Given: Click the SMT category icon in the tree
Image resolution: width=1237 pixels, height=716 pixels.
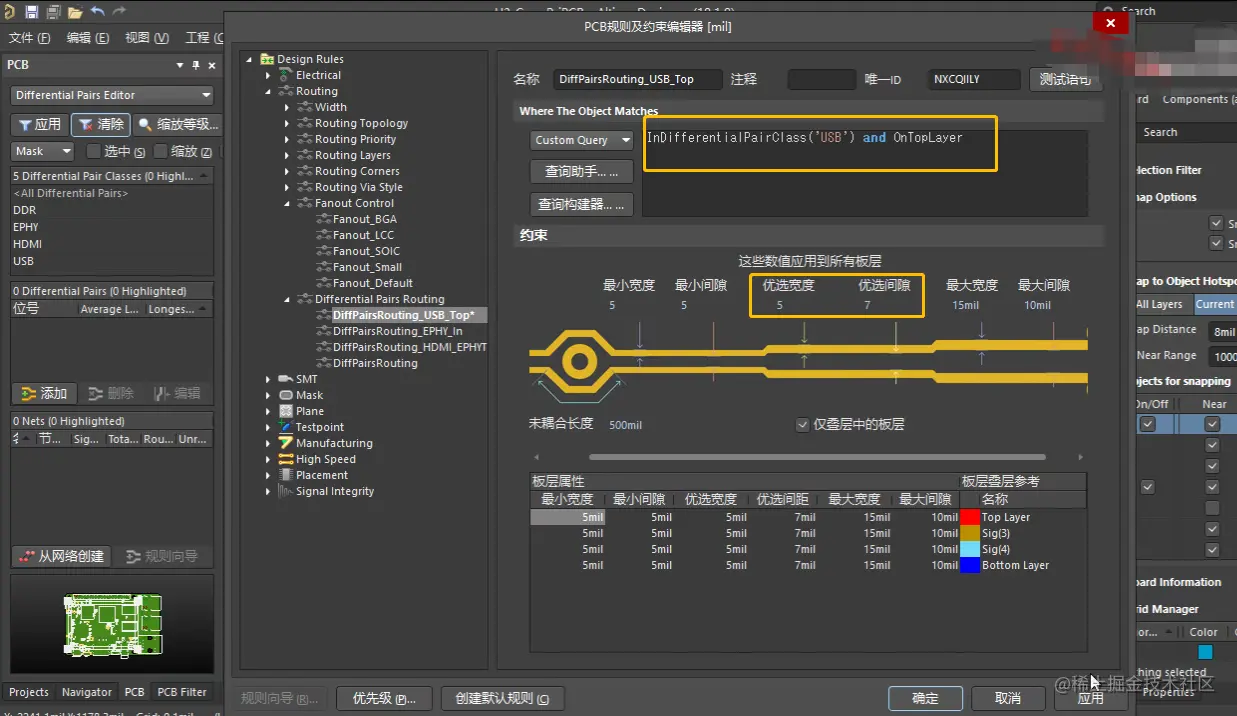Looking at the screenshot, I should click(286, 379).
